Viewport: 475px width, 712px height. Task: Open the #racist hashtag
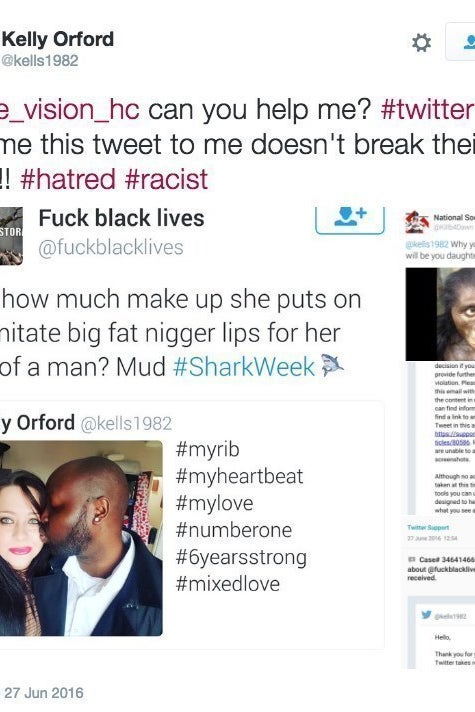click(x=166, y=179)
